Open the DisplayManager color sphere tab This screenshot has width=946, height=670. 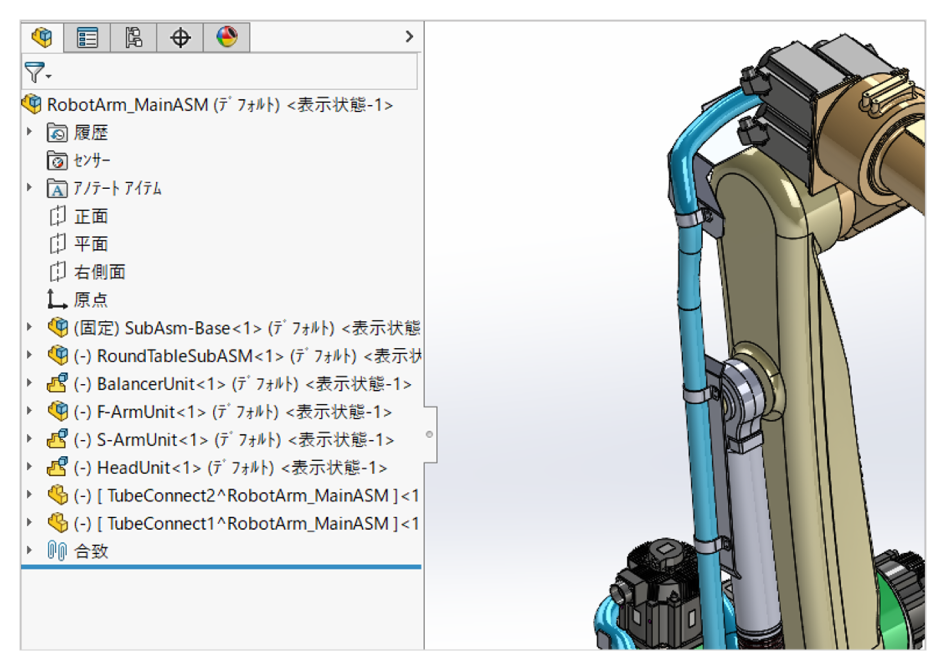(x=227, y=38)
